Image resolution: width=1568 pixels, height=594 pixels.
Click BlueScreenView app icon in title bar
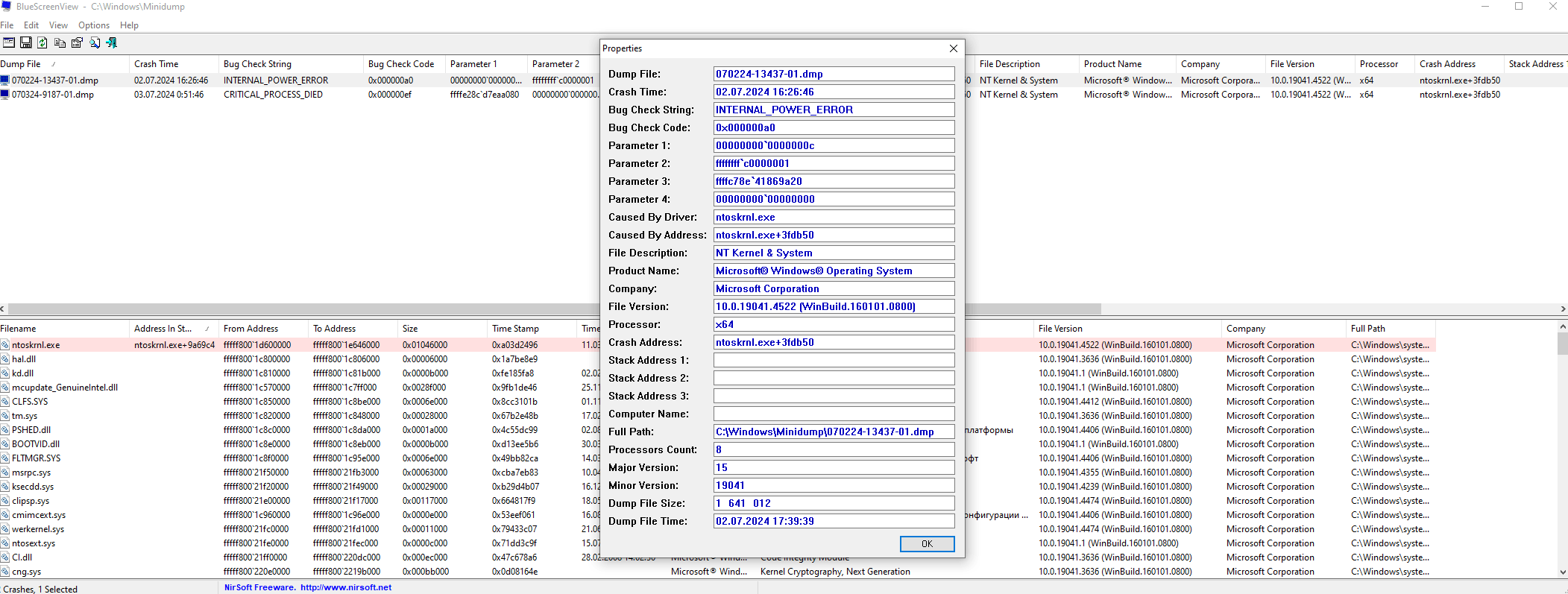click(x=6, y=6)
